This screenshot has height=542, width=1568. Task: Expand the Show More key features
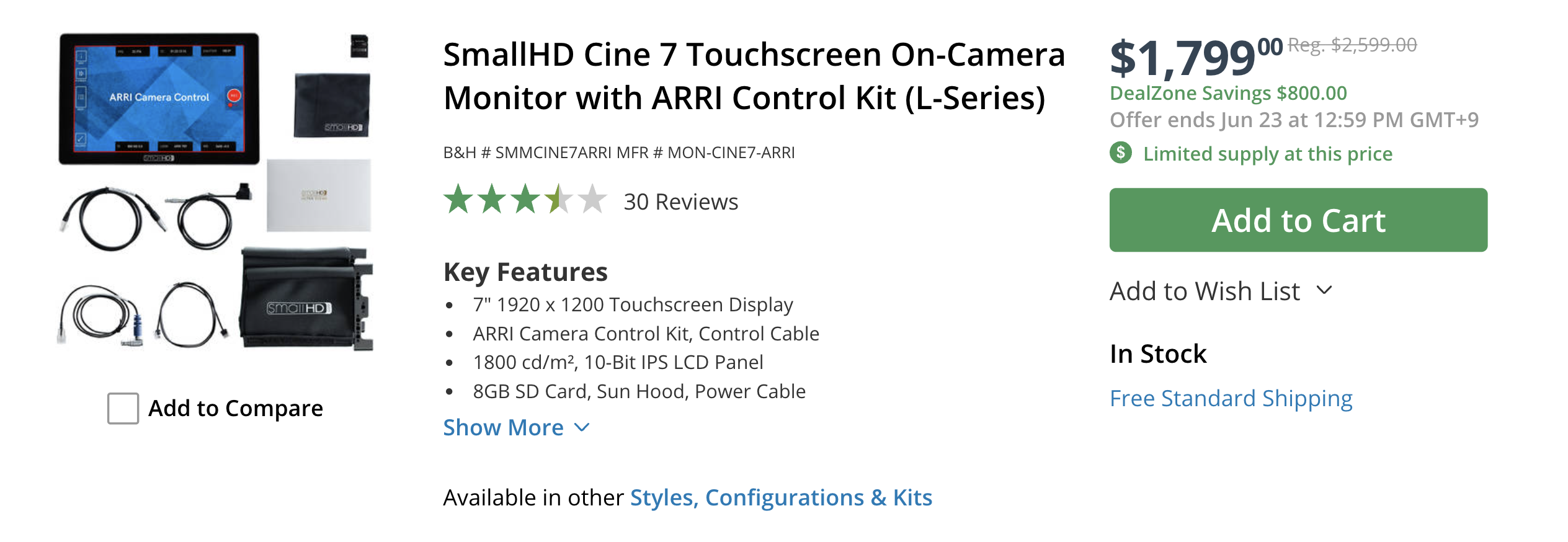pos(503,427)
